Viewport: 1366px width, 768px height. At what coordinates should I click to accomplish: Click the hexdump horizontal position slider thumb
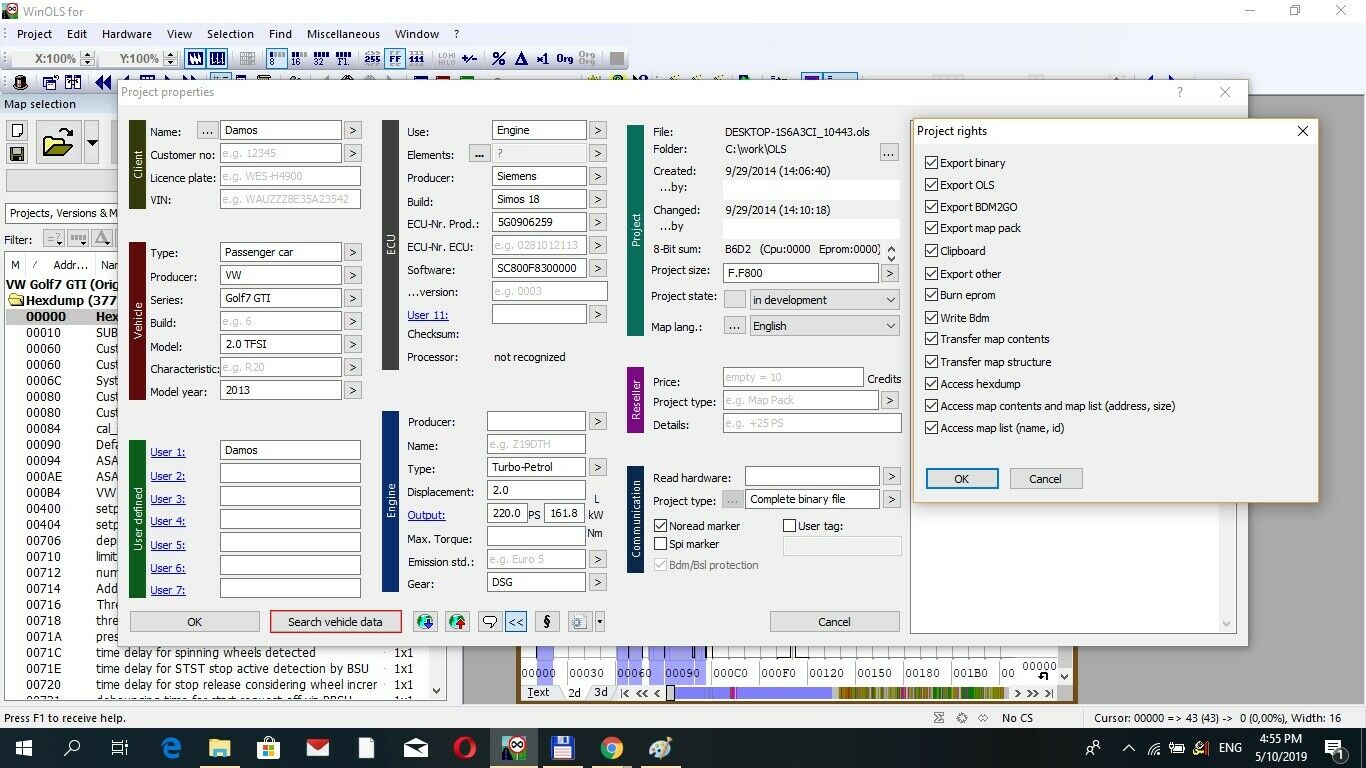[670, 692]
